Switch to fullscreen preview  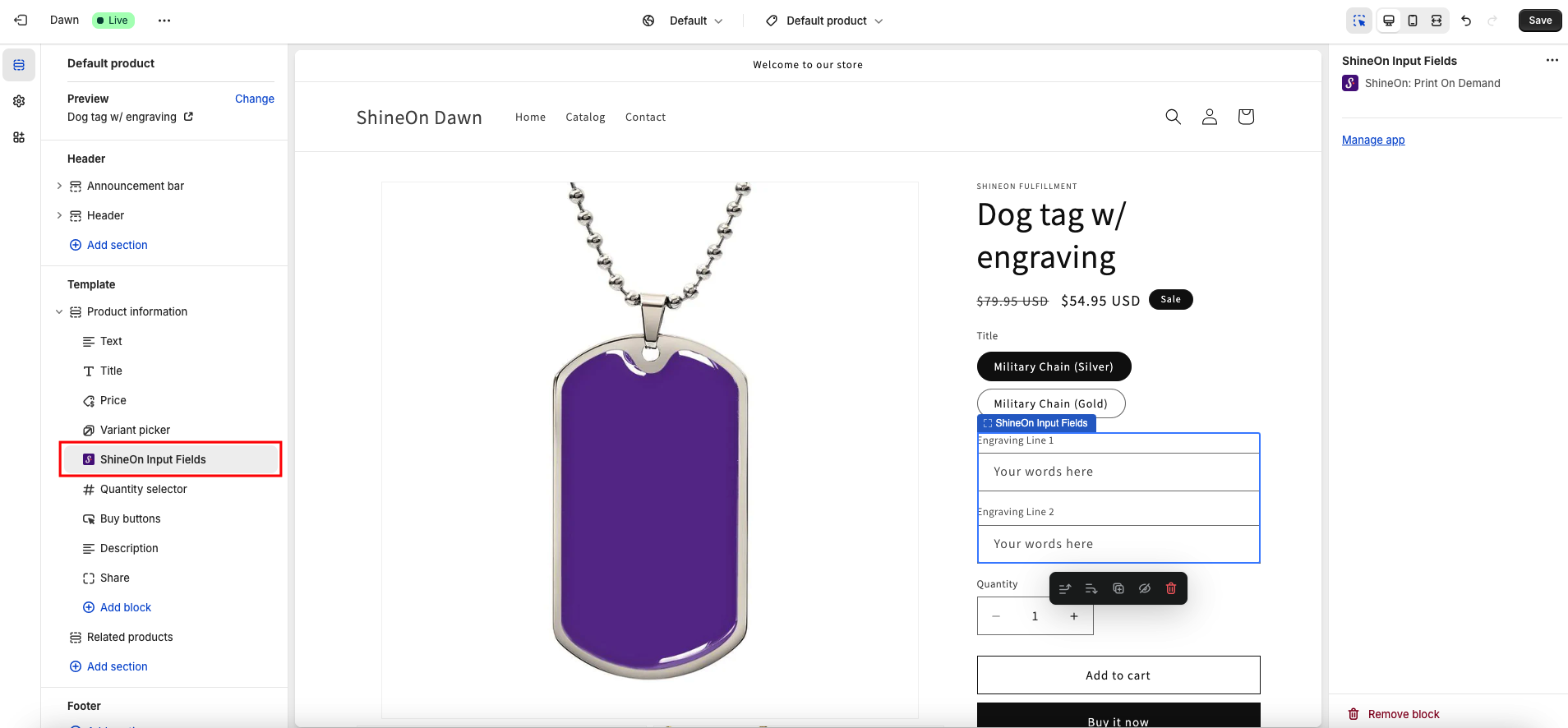coord(1437,21)
